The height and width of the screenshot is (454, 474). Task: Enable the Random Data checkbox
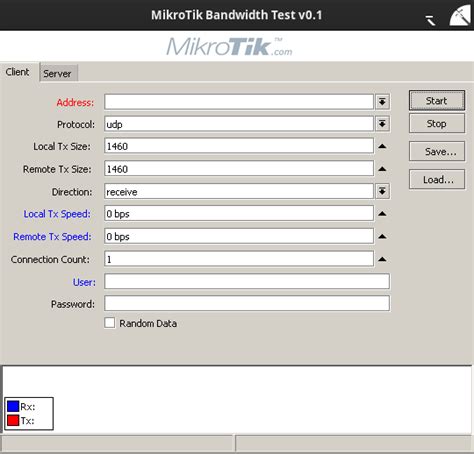109,323
